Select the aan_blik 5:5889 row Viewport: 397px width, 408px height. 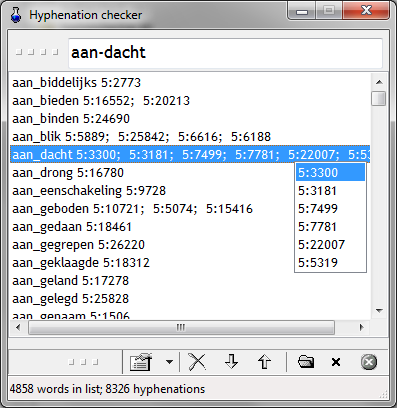pyautogui.click(x=190, y=137)
